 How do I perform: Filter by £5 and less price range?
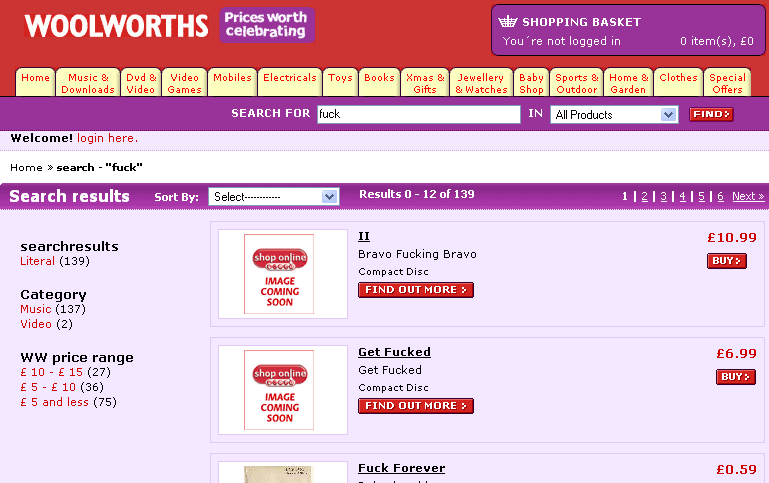pos(55,402)
